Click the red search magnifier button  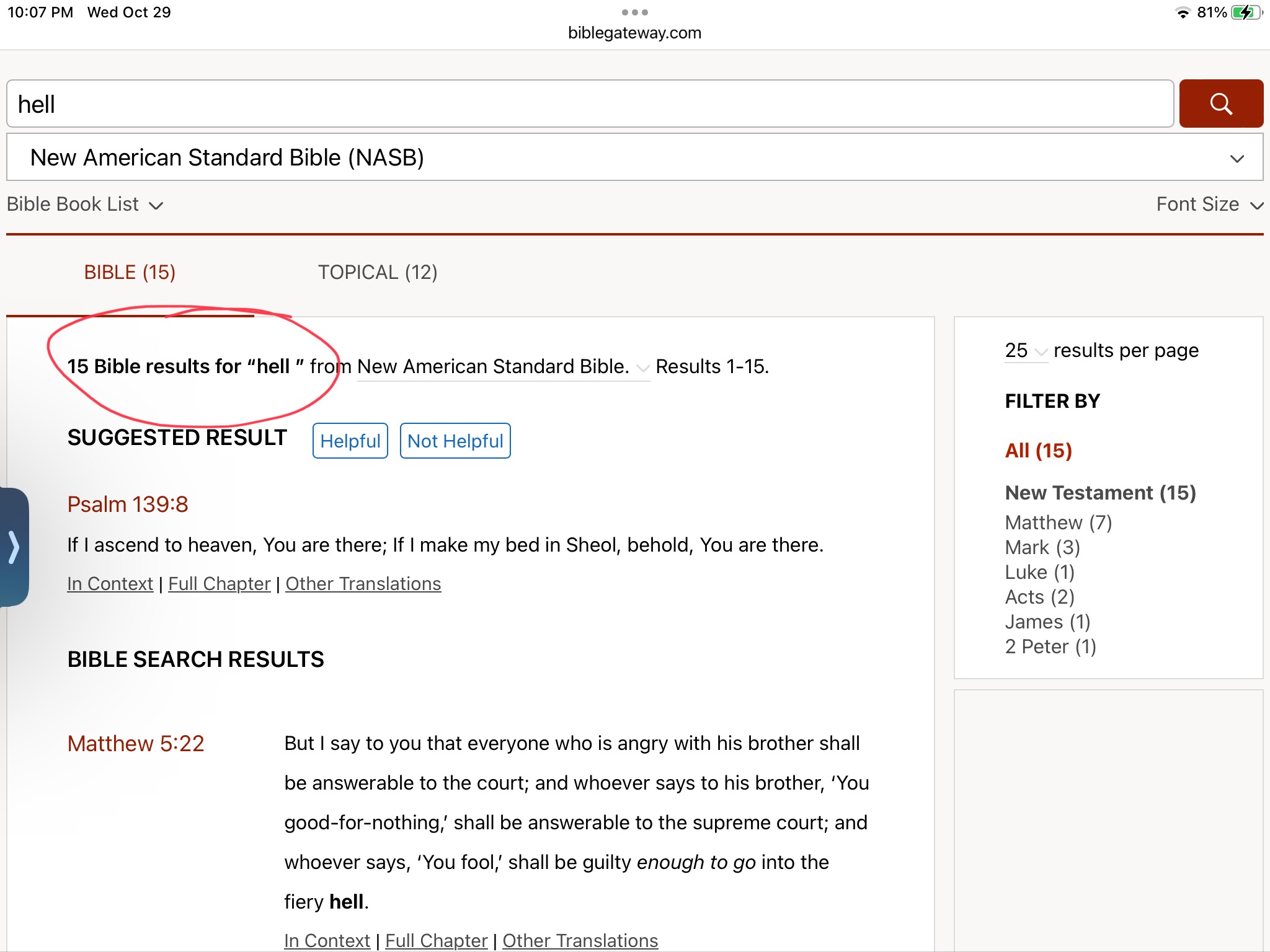pyautogui.click(x=1220, y=104)
